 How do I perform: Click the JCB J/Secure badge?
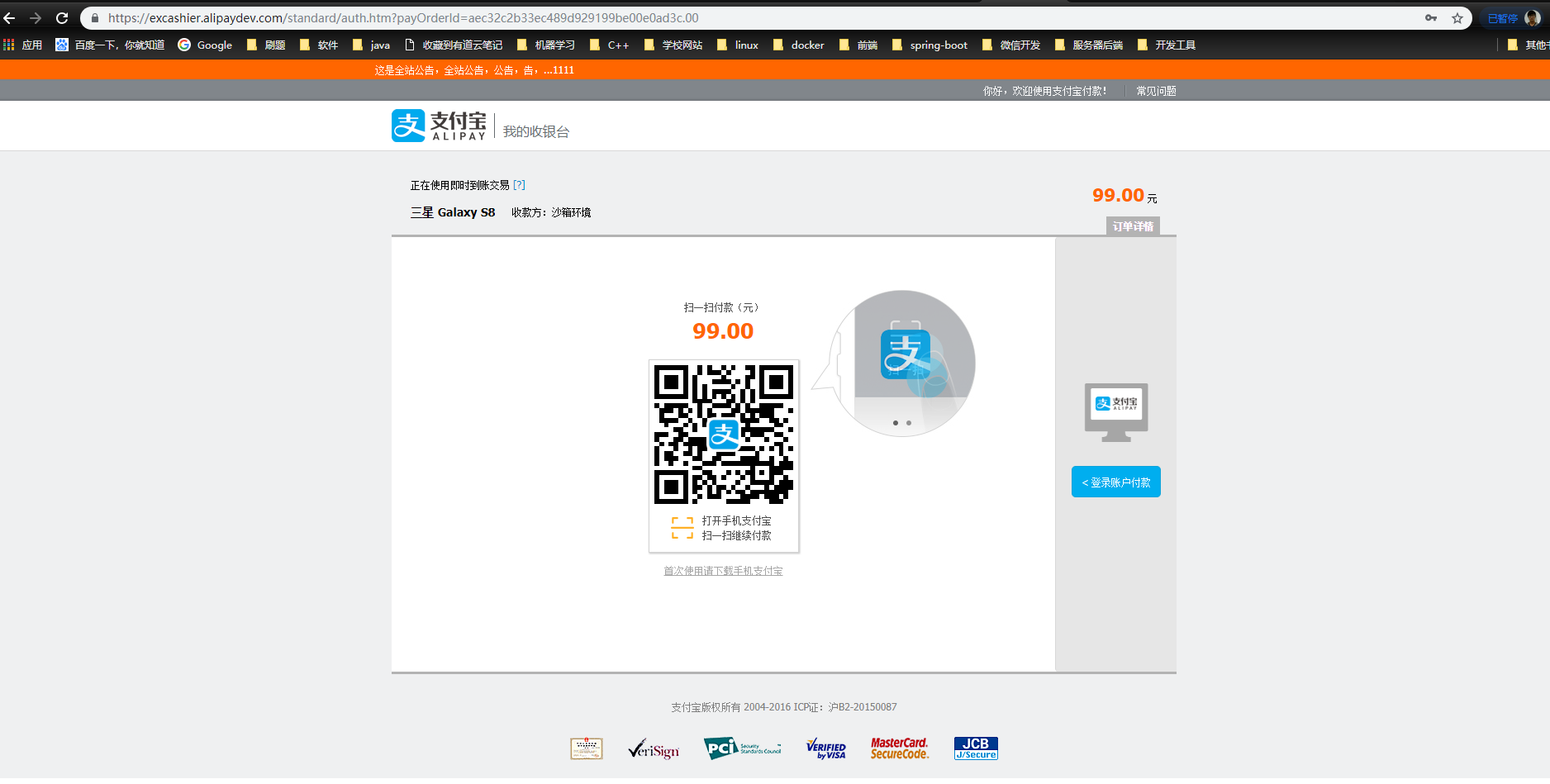click(x=976, y=748)
